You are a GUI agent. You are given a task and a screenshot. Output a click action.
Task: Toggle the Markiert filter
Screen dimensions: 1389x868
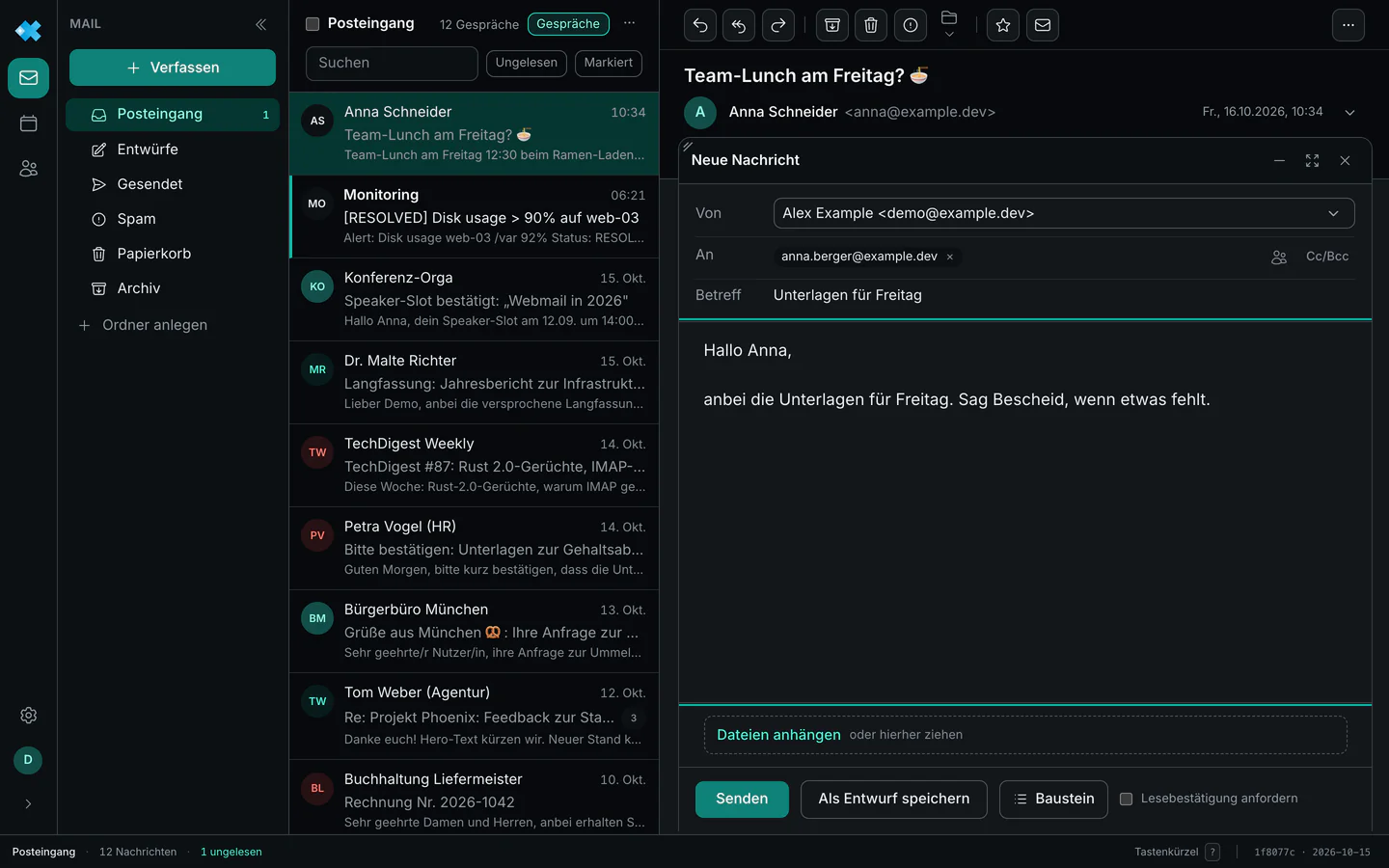609,63
